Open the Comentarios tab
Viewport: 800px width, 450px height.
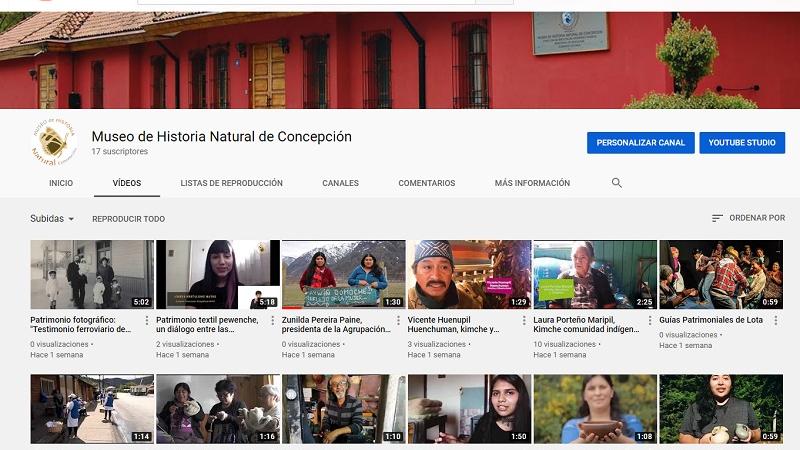click(x=427, y=183)
